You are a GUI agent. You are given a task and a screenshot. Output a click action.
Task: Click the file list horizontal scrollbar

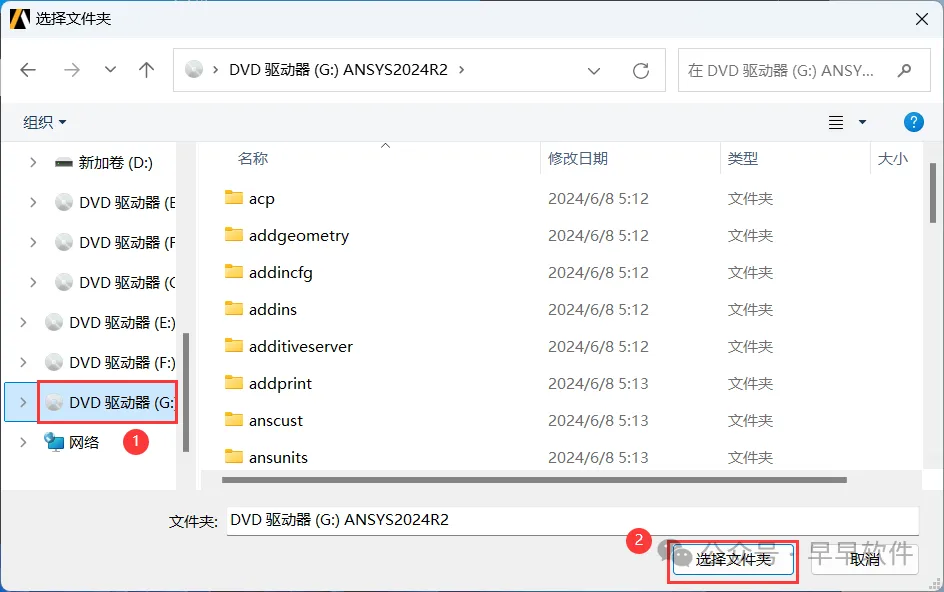pos(534,480)
